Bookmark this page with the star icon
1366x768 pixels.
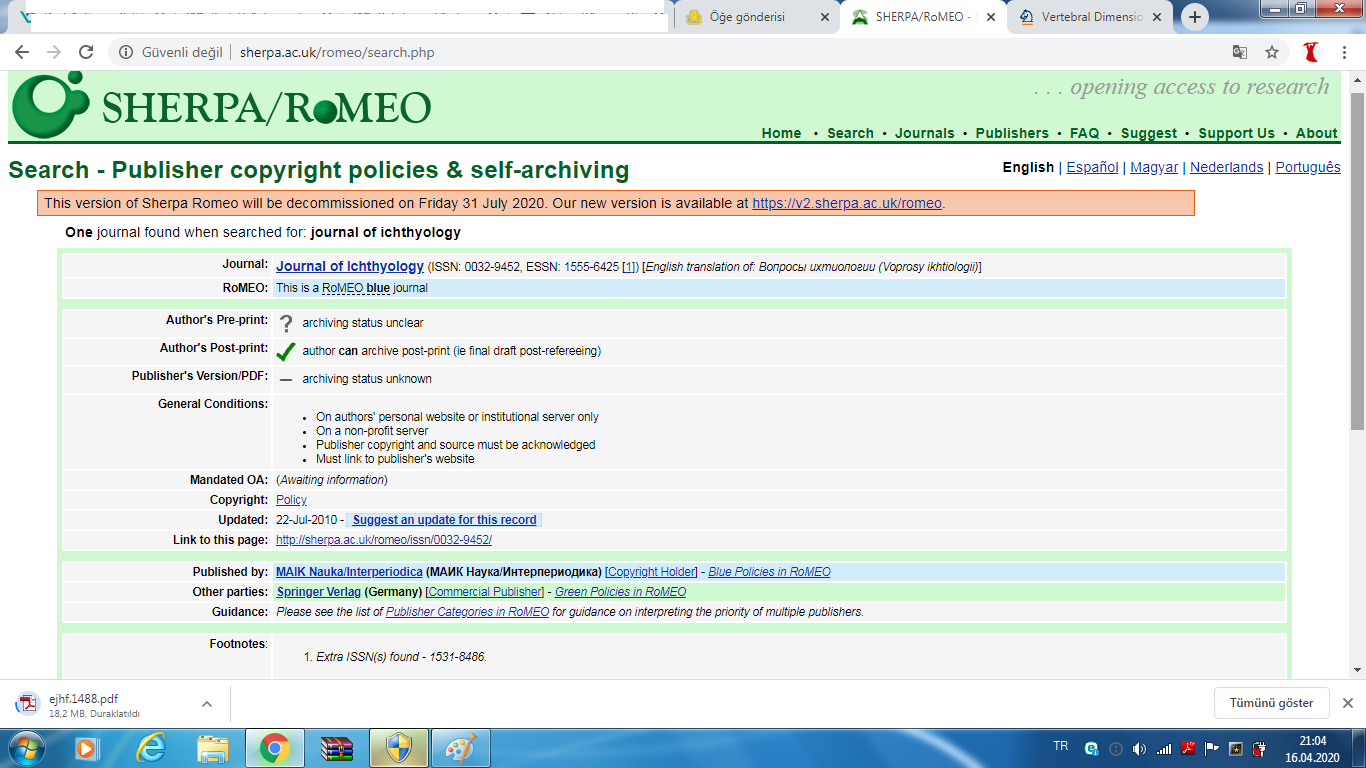(1272, 52)
